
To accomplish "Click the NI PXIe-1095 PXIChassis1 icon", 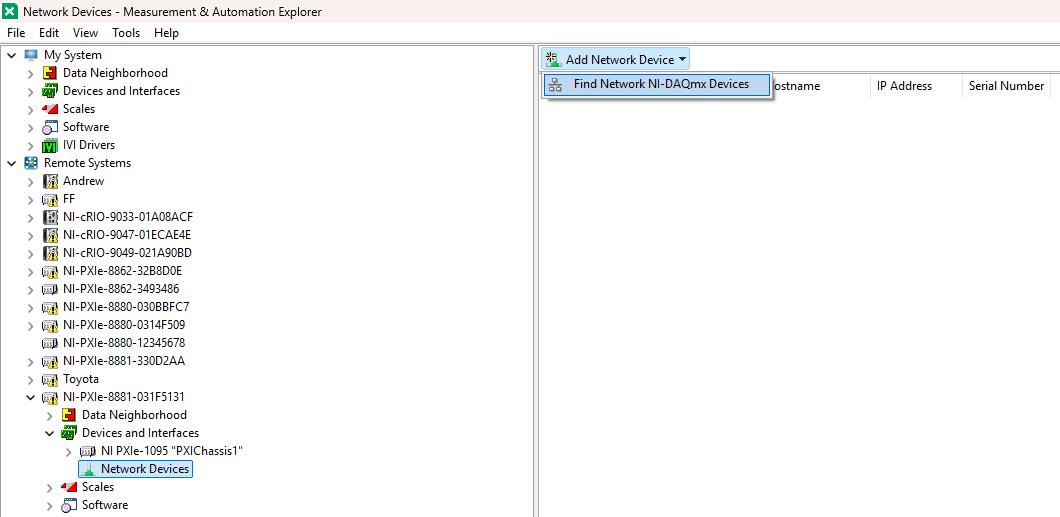I will tap(88, 451).
